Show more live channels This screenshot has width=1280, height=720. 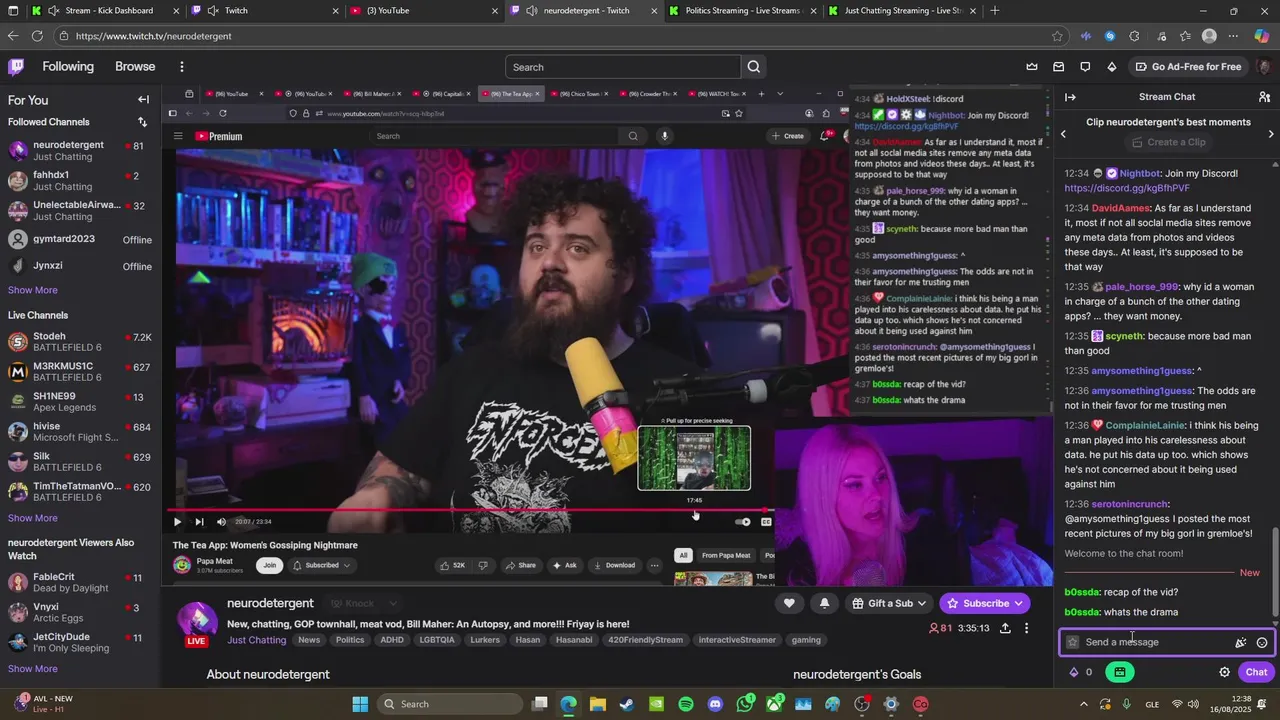click(33, 518)
